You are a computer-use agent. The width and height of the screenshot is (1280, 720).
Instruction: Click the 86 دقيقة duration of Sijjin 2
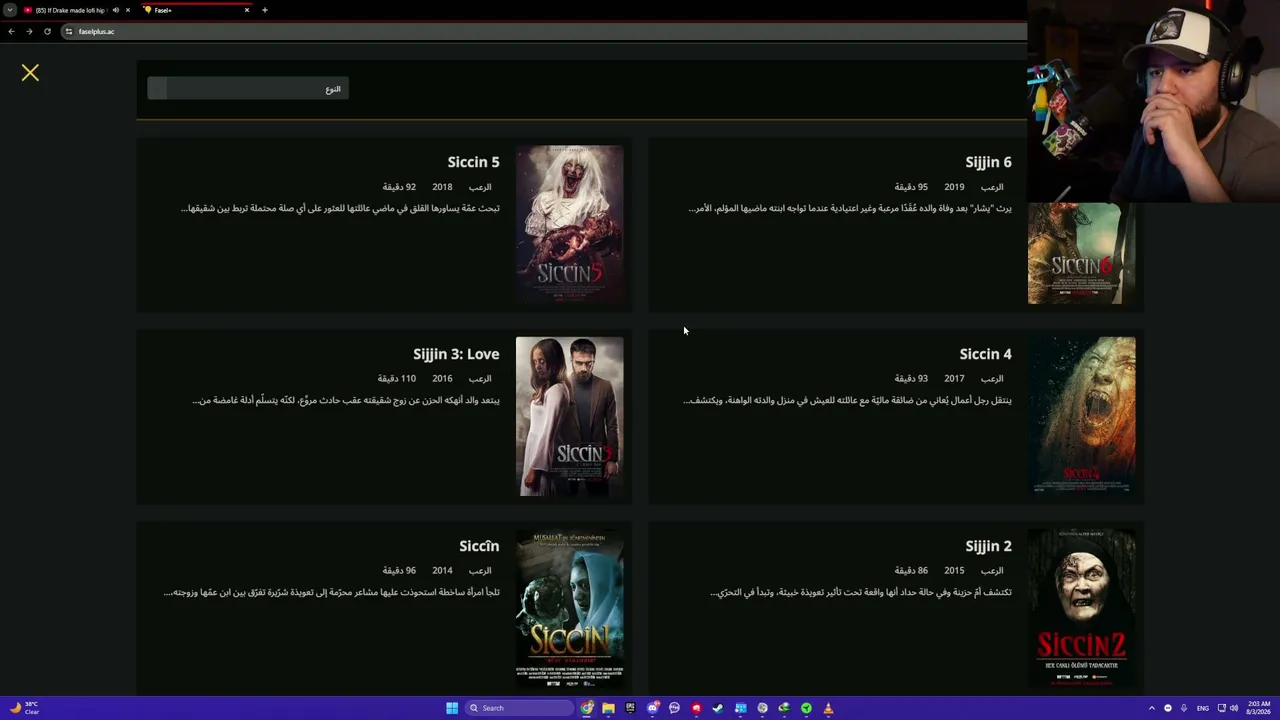tap(911, 571)
